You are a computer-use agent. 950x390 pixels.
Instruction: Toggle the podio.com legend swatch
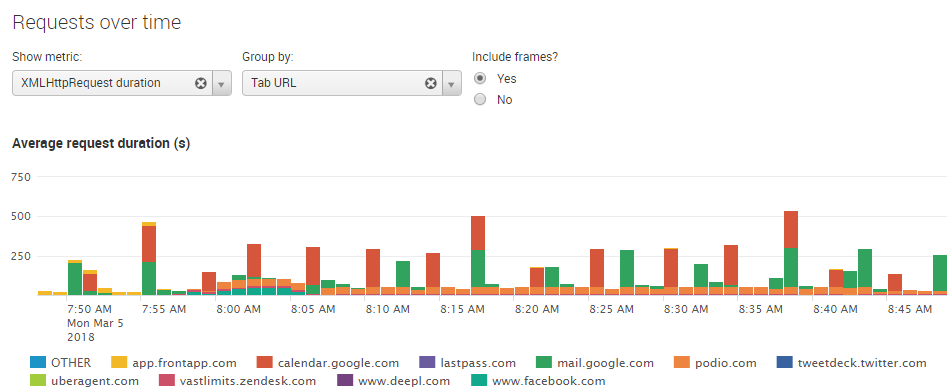682,363
